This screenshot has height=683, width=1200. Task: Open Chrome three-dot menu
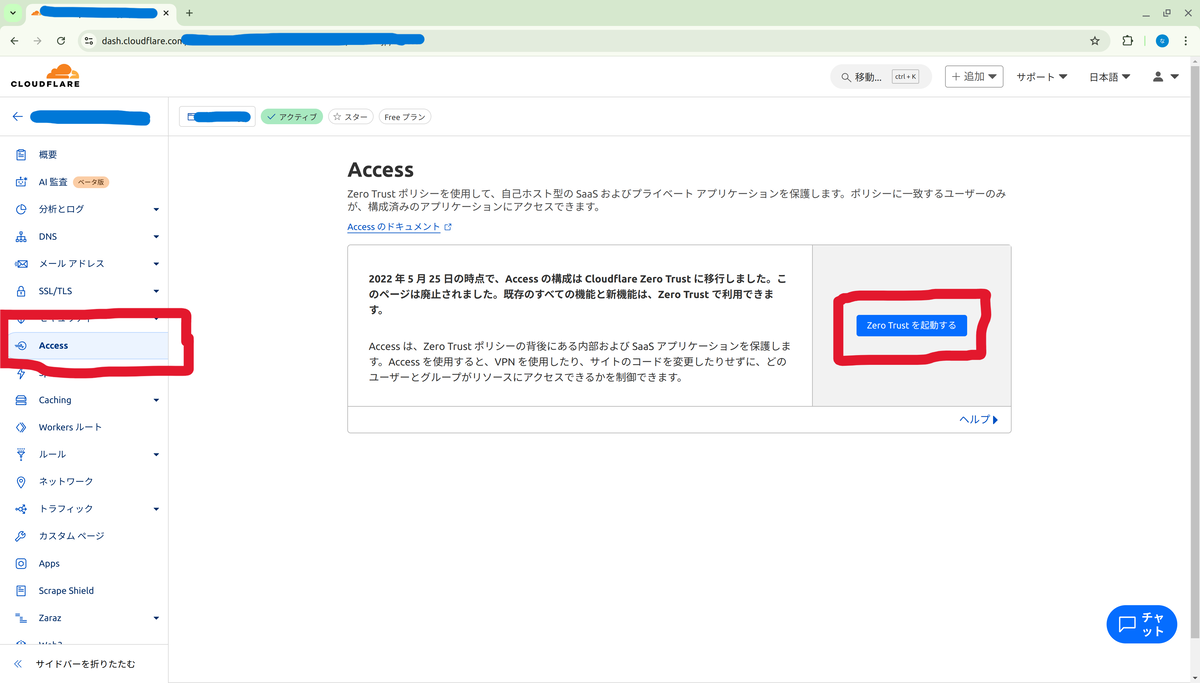pos(1185,41)
